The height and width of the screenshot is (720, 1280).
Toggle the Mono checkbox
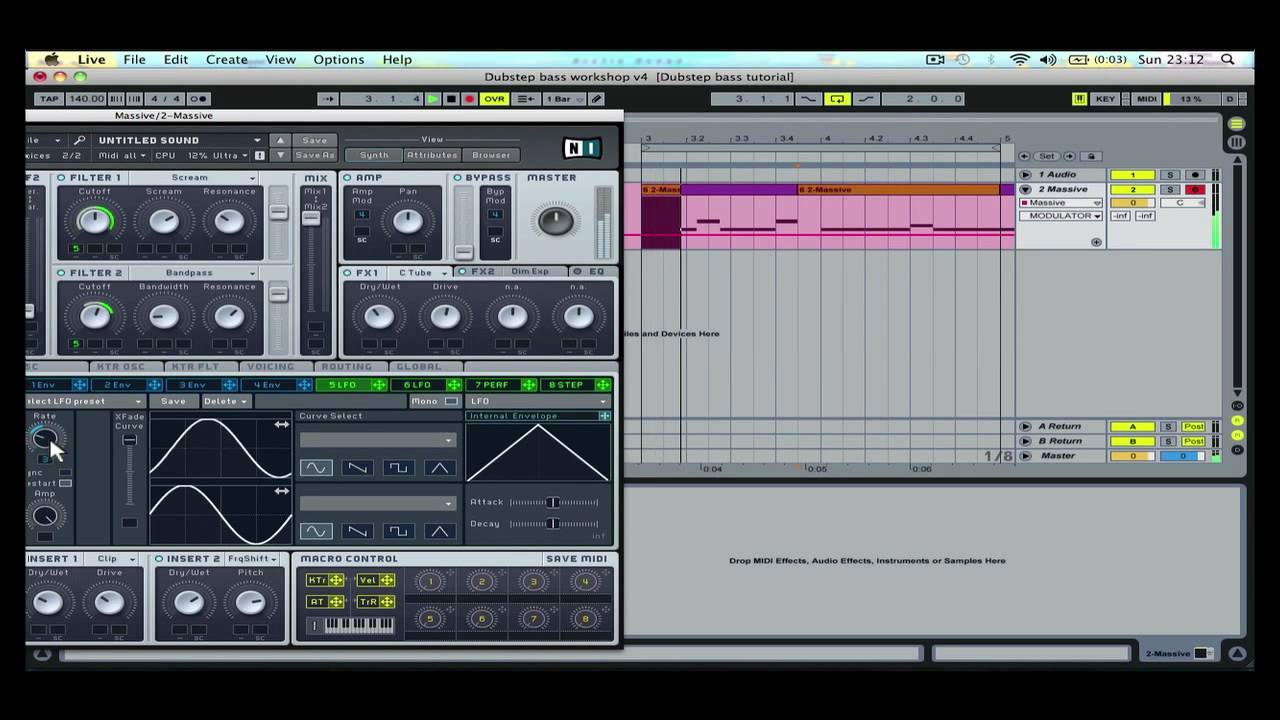pos(451,402)
